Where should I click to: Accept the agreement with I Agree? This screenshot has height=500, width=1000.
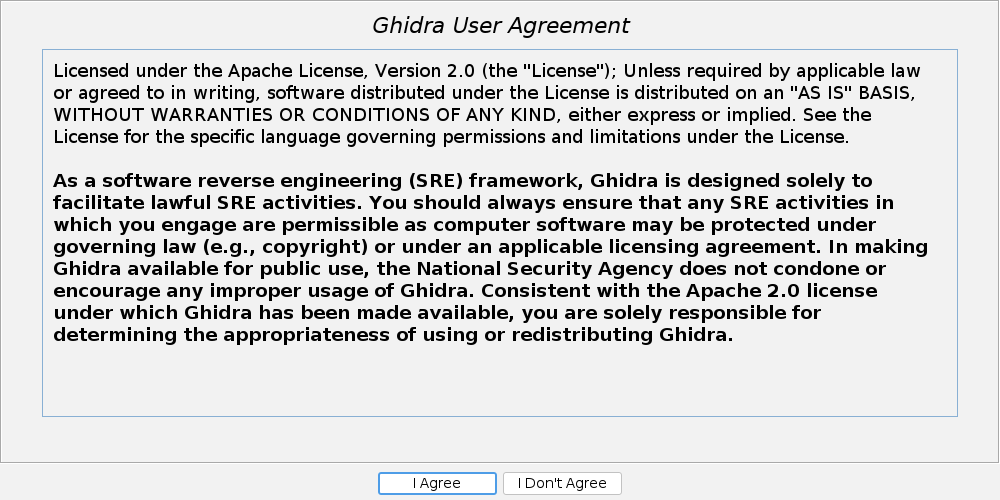pyautogui.click(x=437, y=483)
